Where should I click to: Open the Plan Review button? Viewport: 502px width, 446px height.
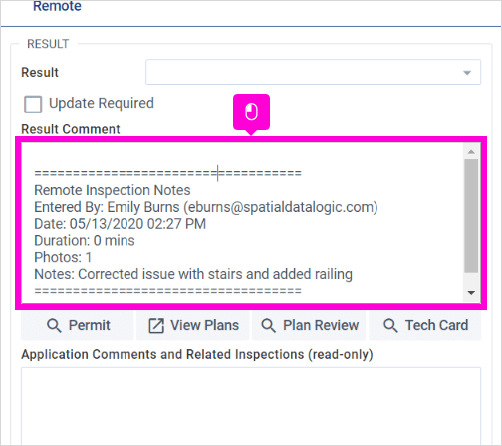tap(309, 325)
